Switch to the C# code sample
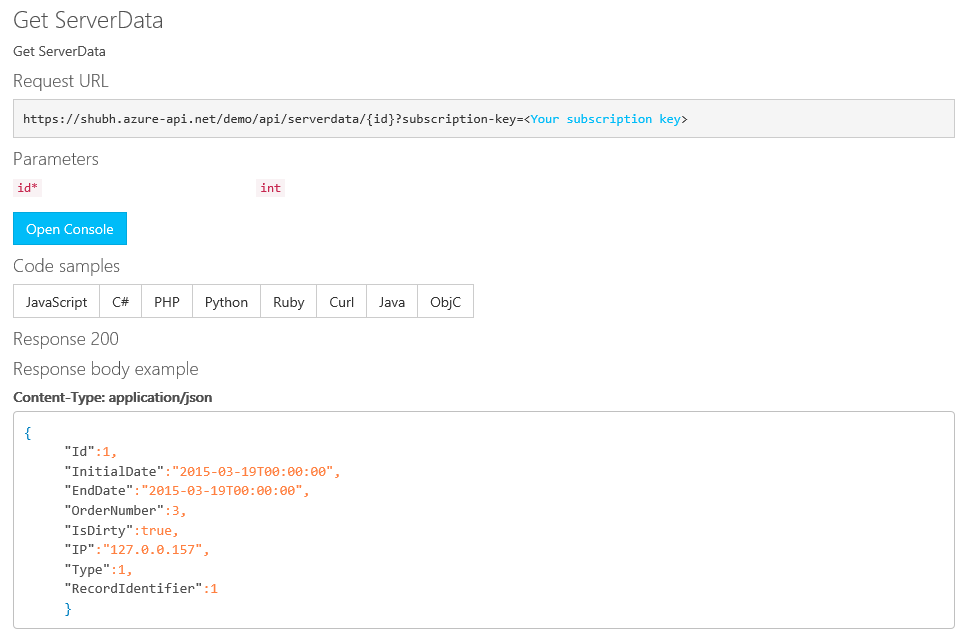Screen dimensions: 972x641 point(121,302)
